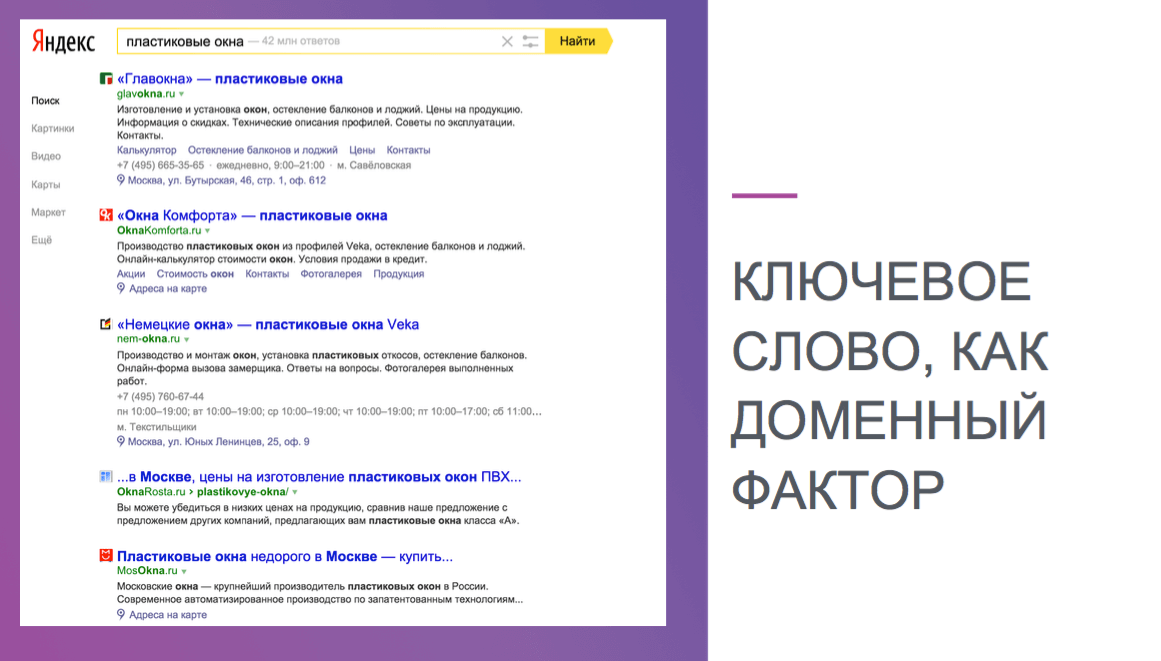
Task: Open the Стоимость окон sitelink
Action: [x=195, y=274]
